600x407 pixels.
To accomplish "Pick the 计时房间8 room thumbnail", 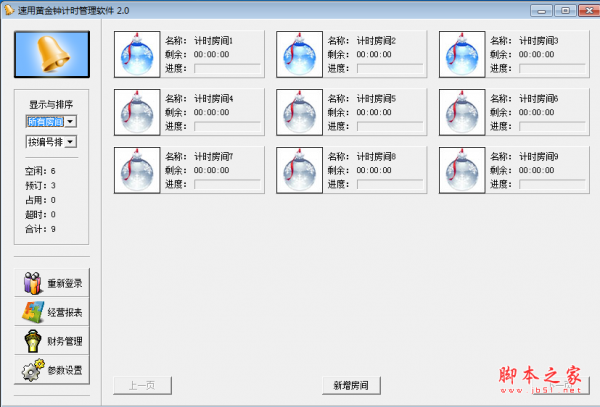I will [x=300, y=171].
